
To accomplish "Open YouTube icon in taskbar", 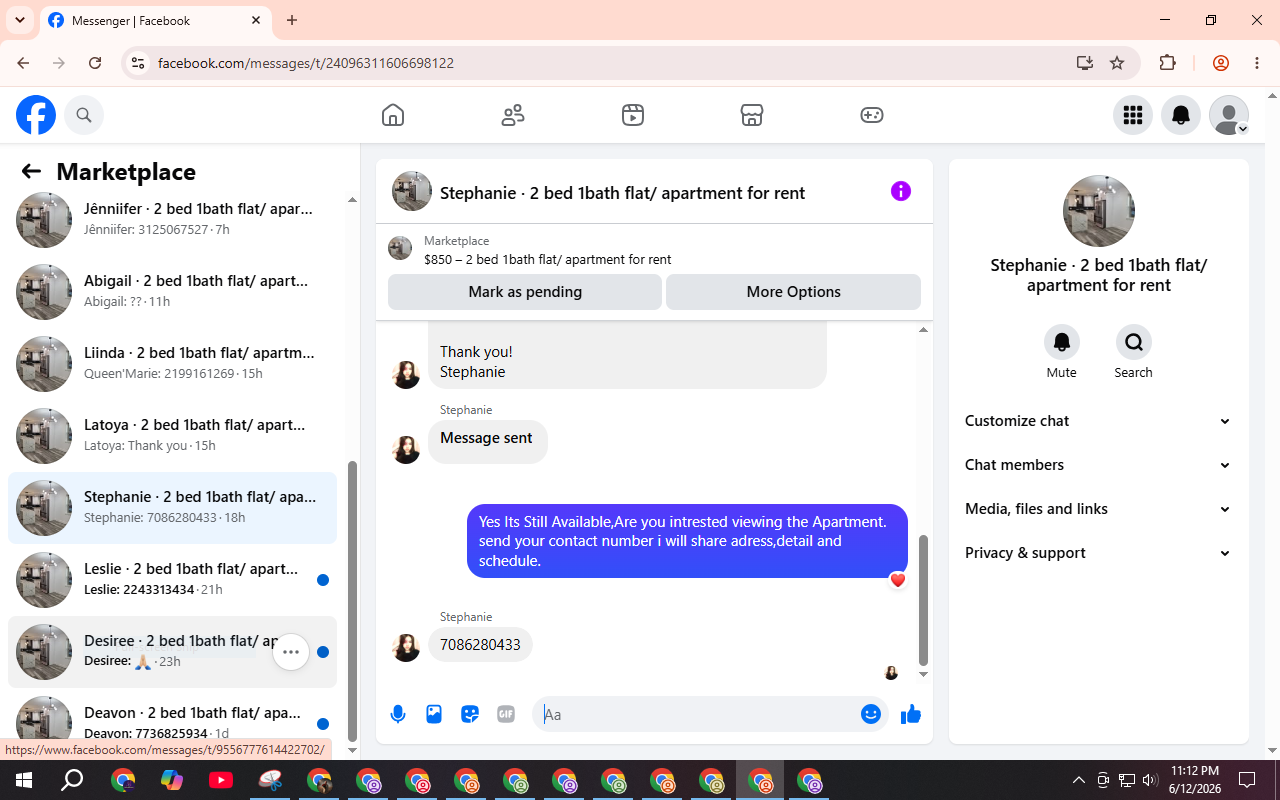I will [221, 780].
